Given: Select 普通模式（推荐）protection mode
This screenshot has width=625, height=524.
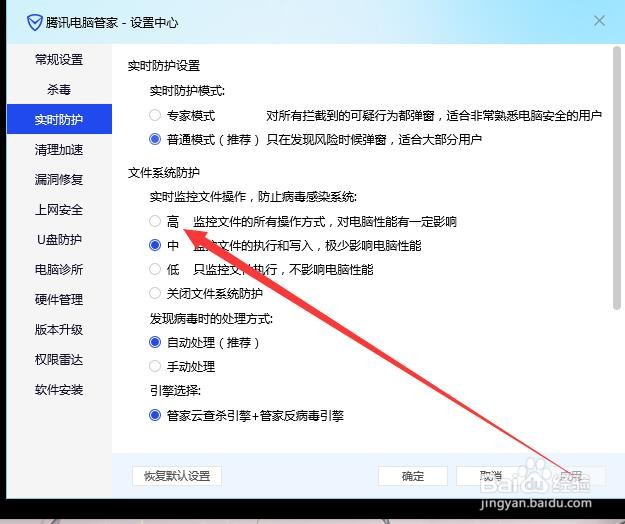Looking at the screenshot, I should pyautogui.click(x=155, y=139).
